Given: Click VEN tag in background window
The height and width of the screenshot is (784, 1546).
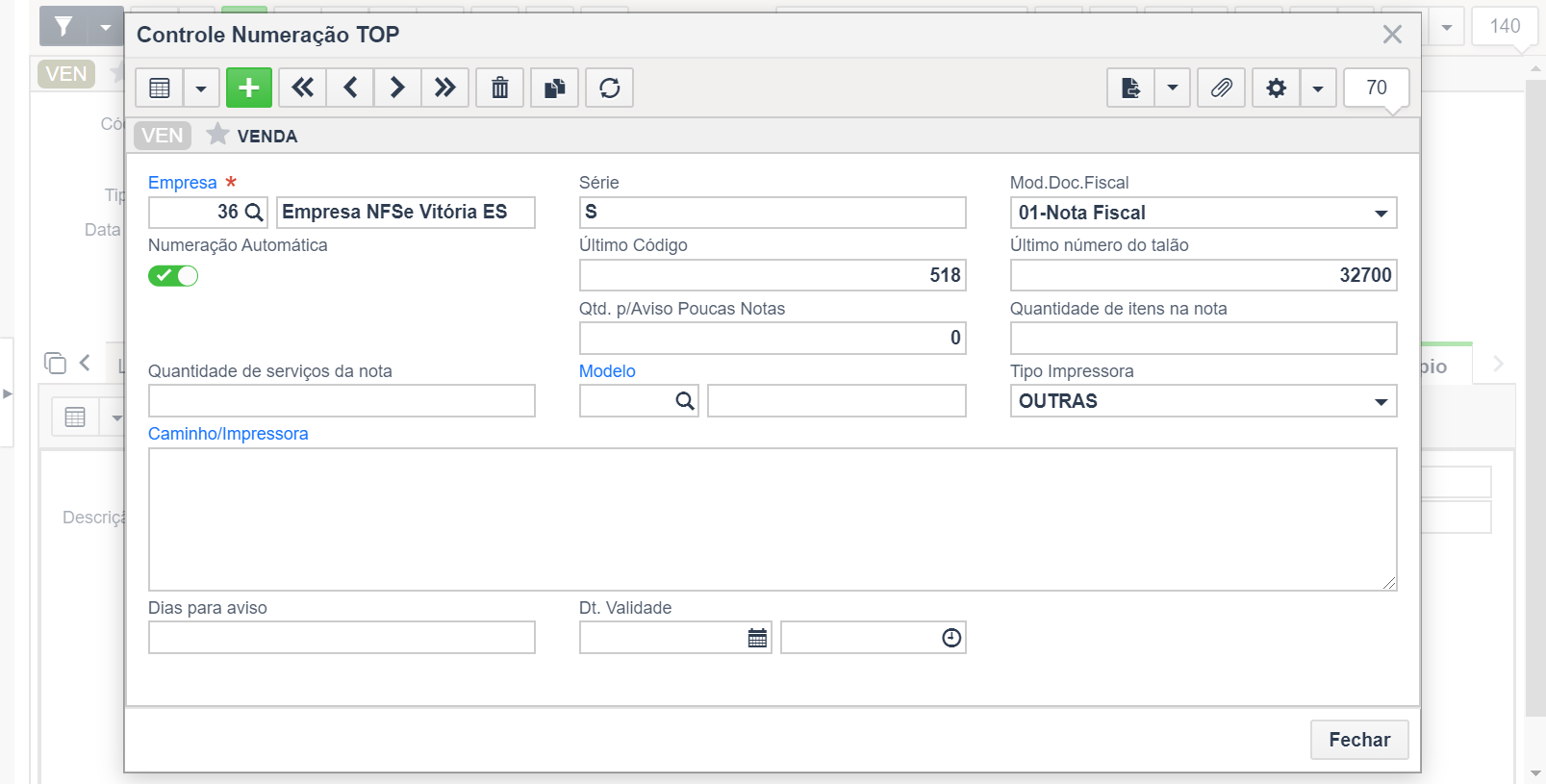Looking at the screenshot, I should (66, 74).
